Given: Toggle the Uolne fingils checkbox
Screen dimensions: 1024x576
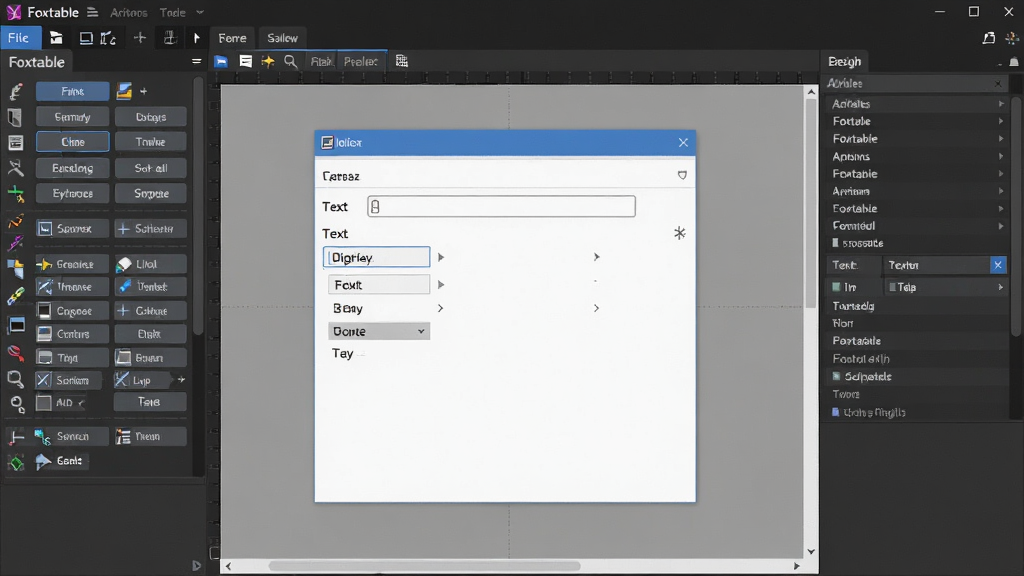Looking at the screenshot, I should [835, 412].
